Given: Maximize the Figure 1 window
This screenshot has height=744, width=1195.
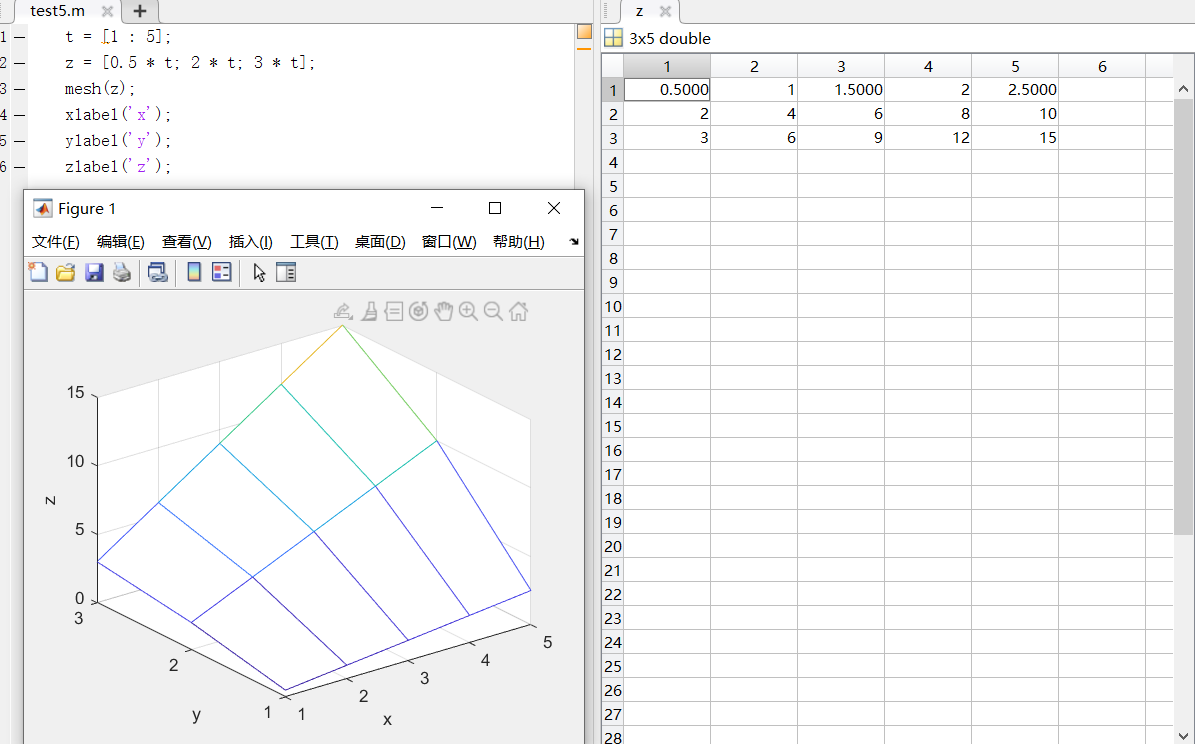Looking at the screenshot, I should (495, 208).
